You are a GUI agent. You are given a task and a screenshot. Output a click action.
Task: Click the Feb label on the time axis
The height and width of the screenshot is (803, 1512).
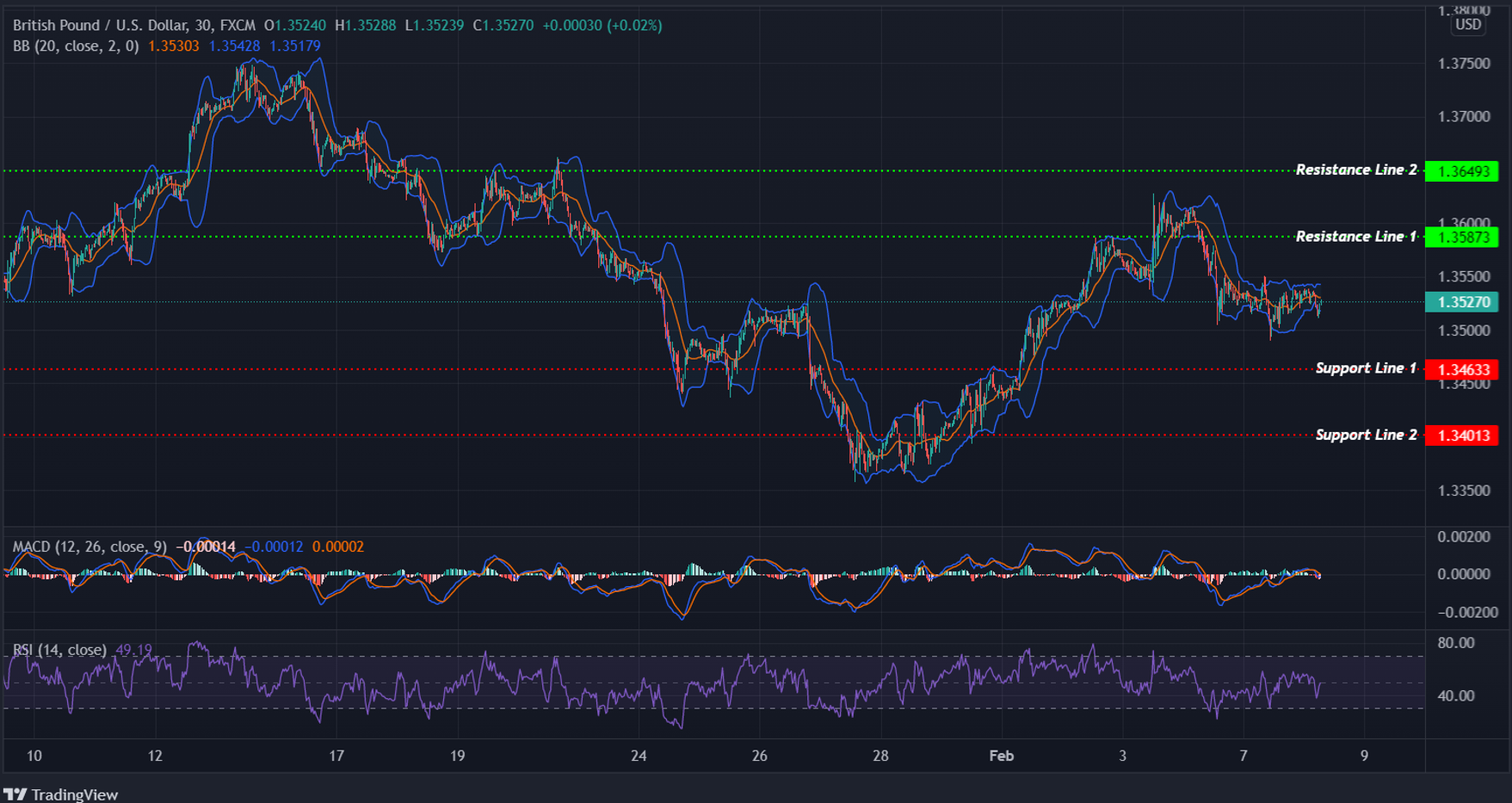point(1001,756)
